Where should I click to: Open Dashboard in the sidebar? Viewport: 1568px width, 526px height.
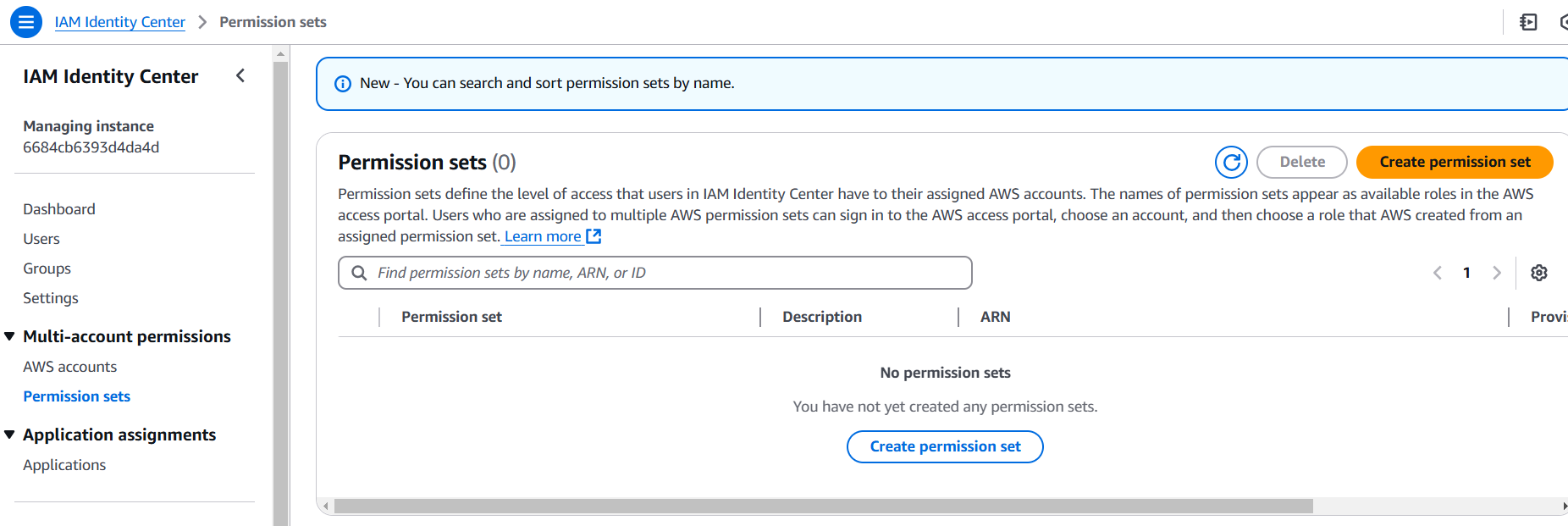pyautogui.click(x=59, y=209)
